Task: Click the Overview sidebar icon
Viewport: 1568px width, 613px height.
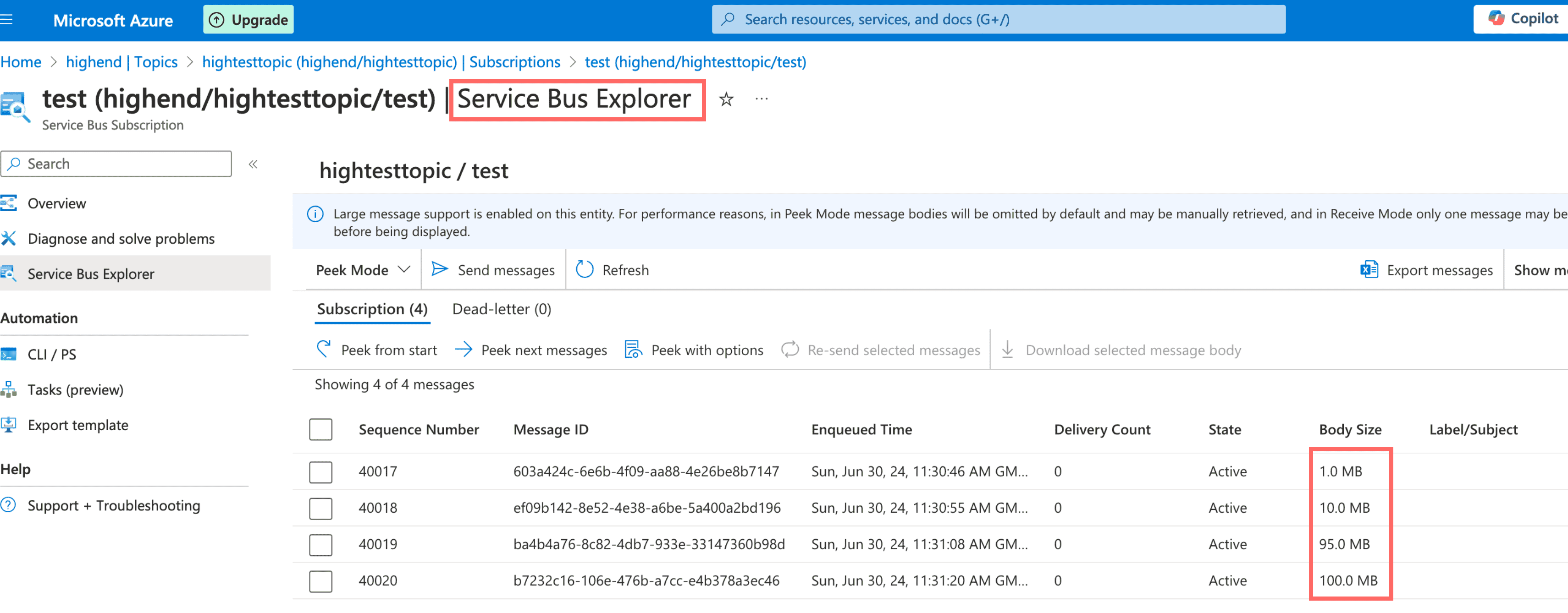Action: 9,203
